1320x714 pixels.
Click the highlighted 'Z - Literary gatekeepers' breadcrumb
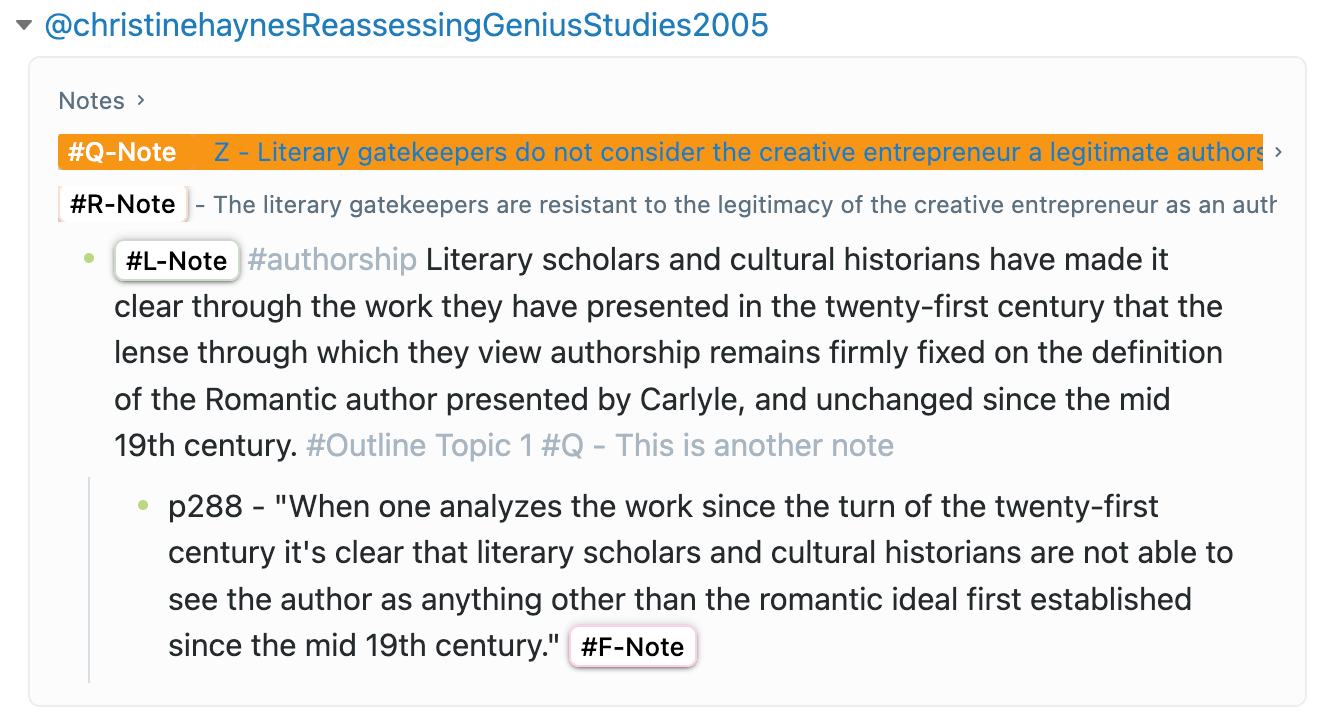click(736, 153)
